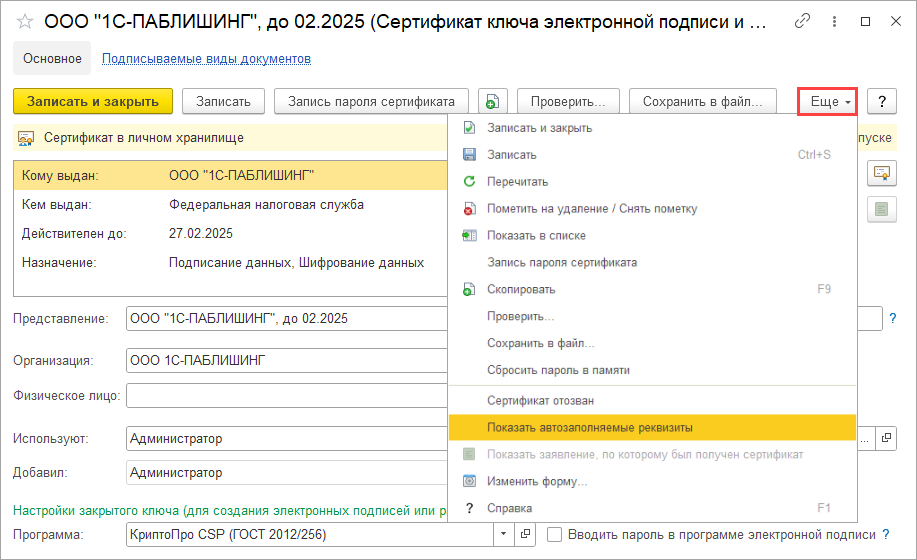Select the Назначение row

(x=230, y=262)
